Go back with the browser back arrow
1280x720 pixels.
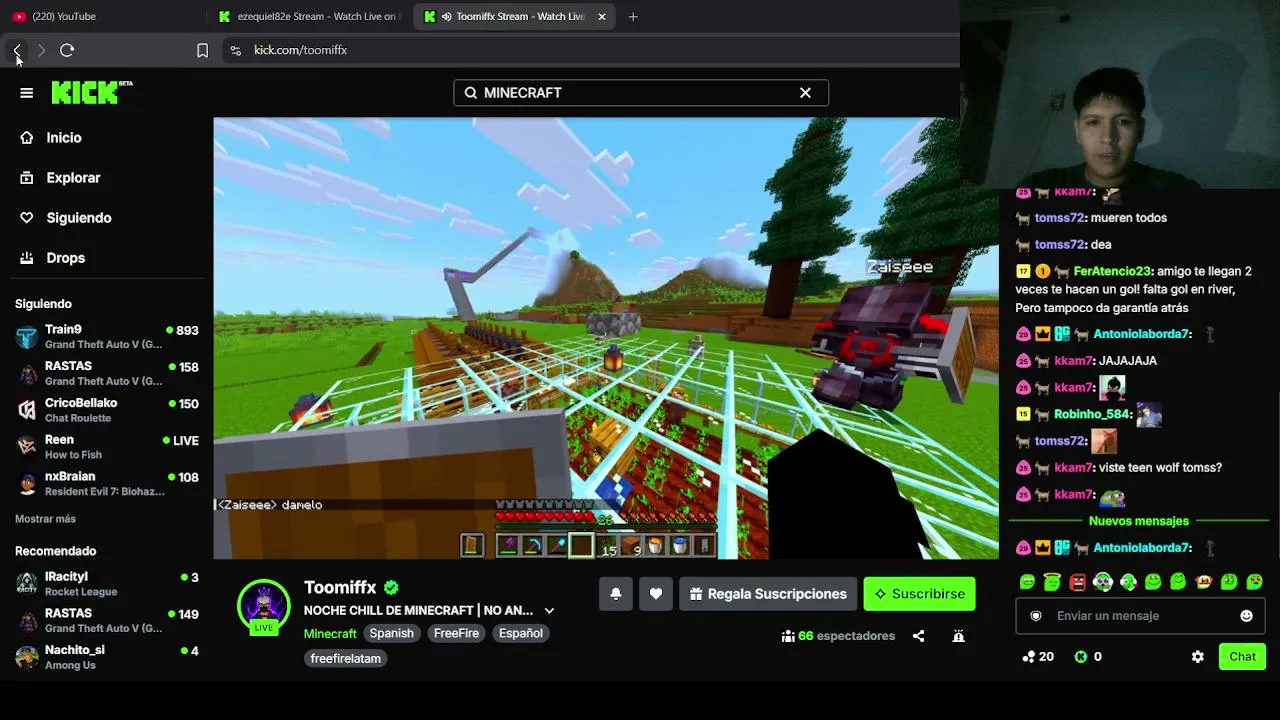point(17,50)
